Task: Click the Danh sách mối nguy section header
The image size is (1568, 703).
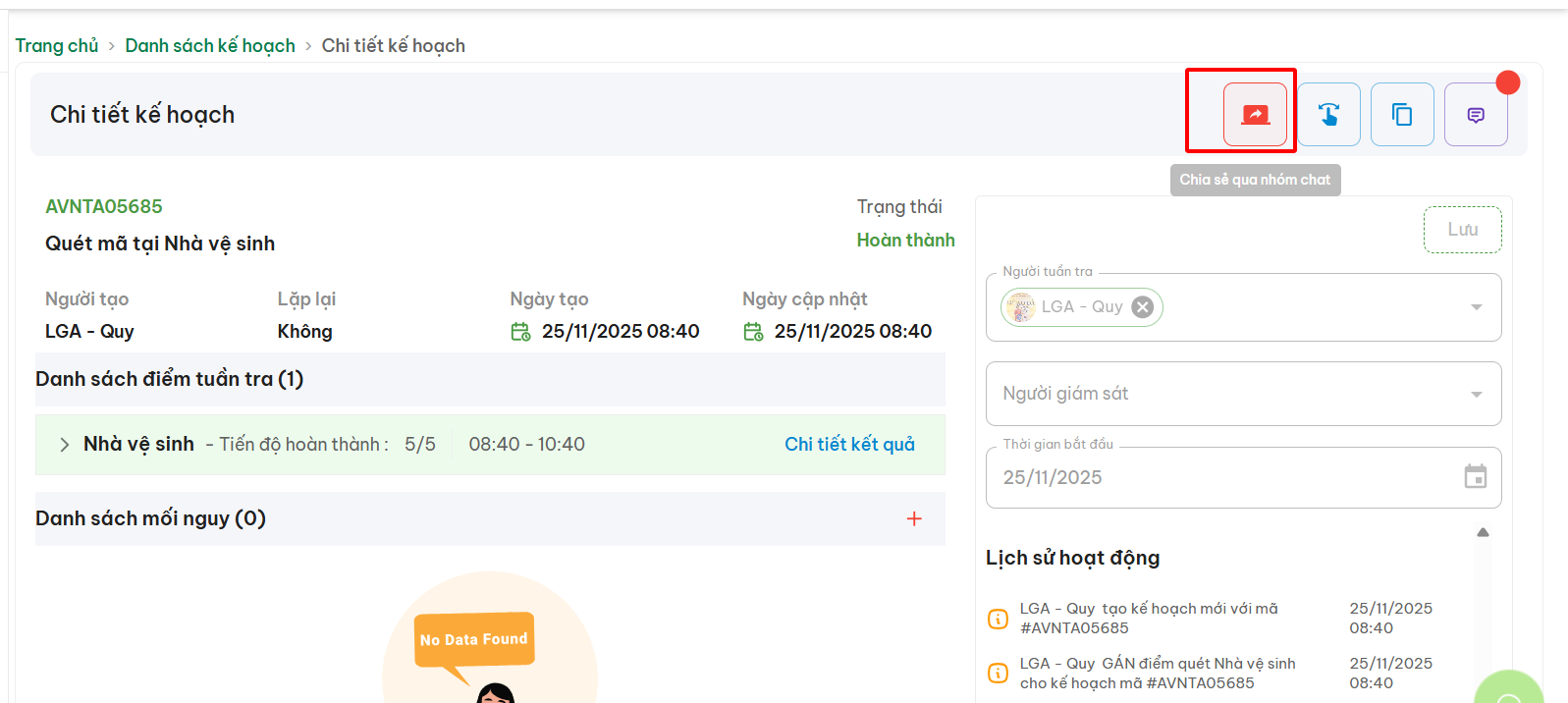Action: [151, 518]
